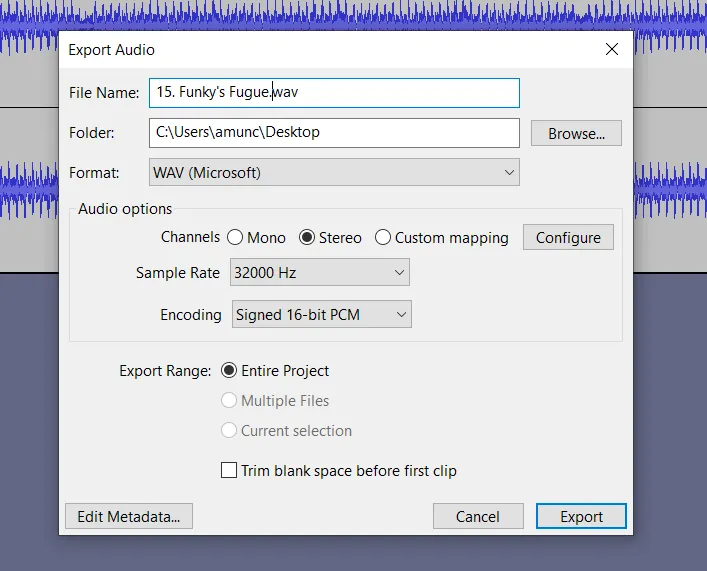Enable Trim blank space before first clip
Viewport: 707px width, 571px height.
click(229, 471)
